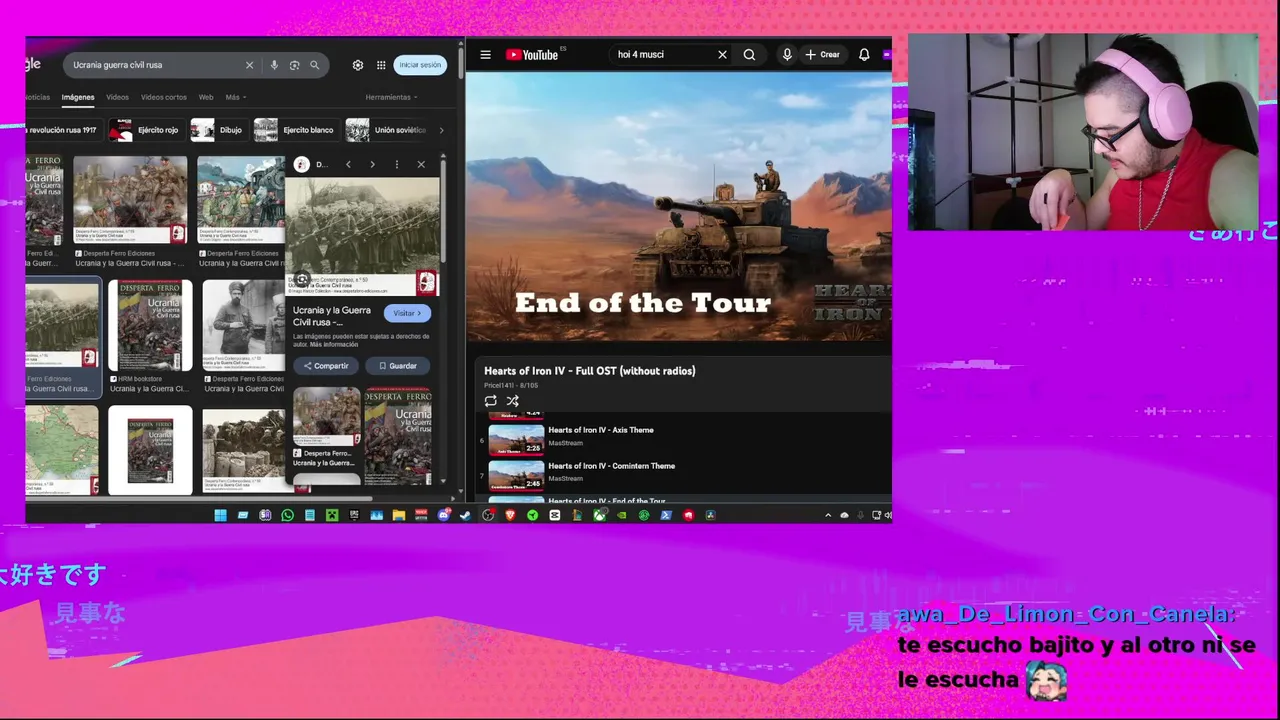Switch to the Videos tab

(x=117, y=97)
